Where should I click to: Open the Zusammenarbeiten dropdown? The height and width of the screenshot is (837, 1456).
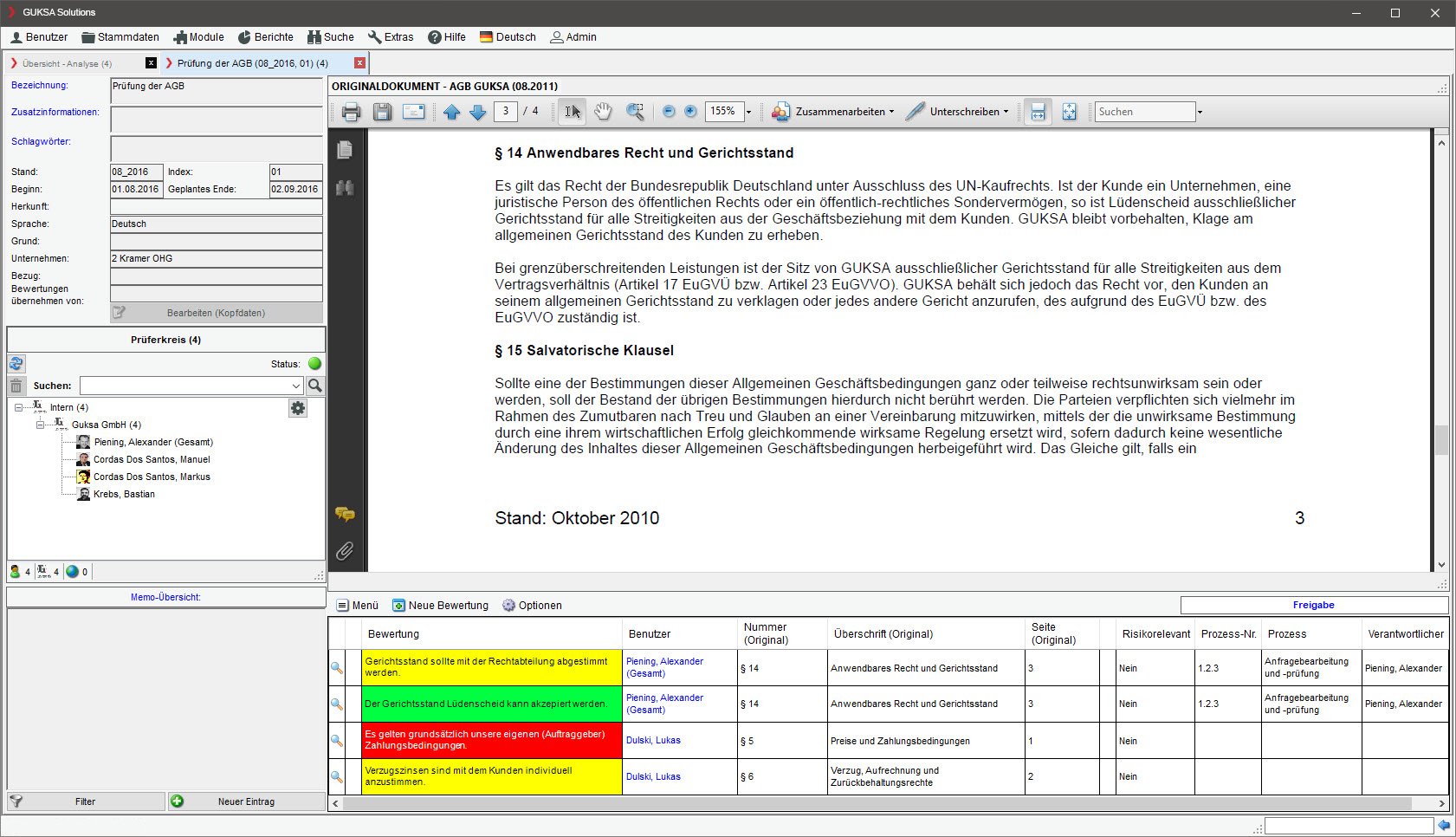pos(833,112)
